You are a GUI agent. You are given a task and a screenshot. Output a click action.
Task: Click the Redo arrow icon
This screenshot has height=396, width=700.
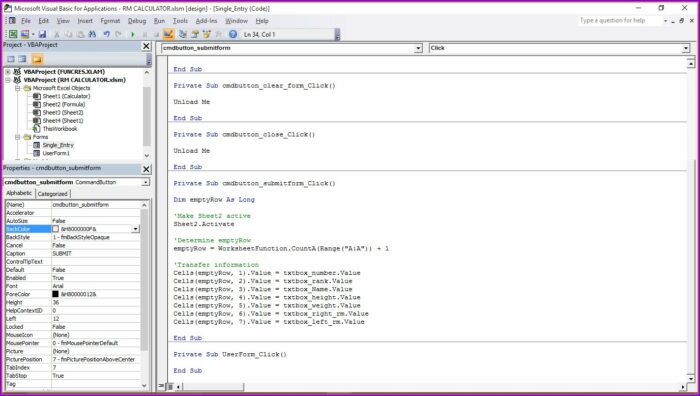118,34
